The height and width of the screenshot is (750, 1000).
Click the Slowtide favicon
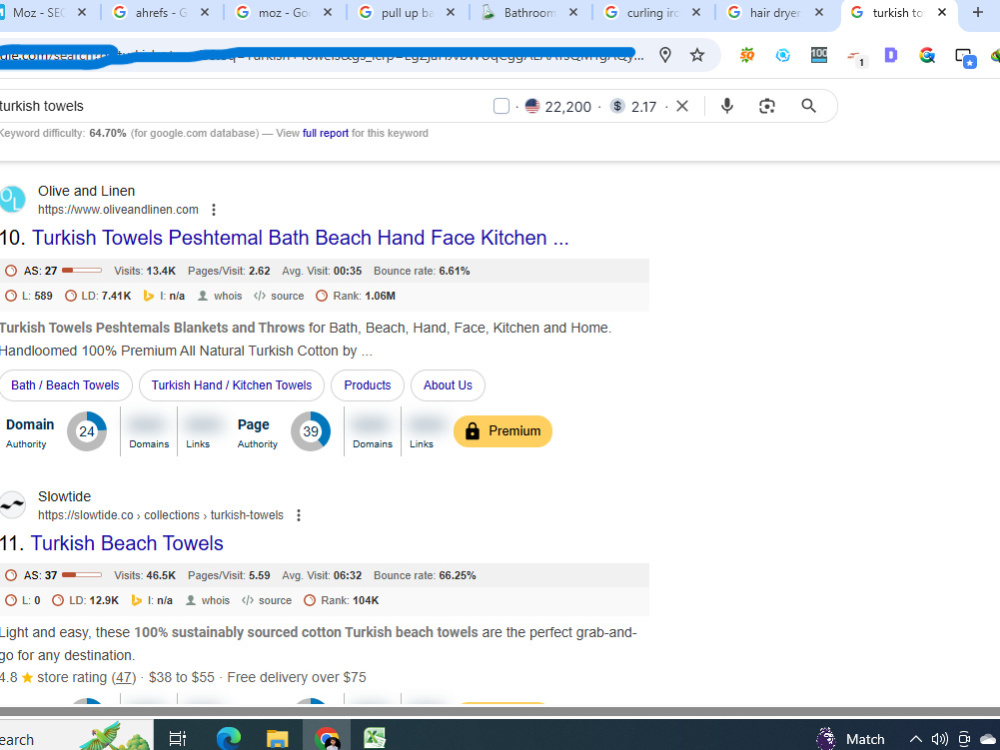pos(11,505)
